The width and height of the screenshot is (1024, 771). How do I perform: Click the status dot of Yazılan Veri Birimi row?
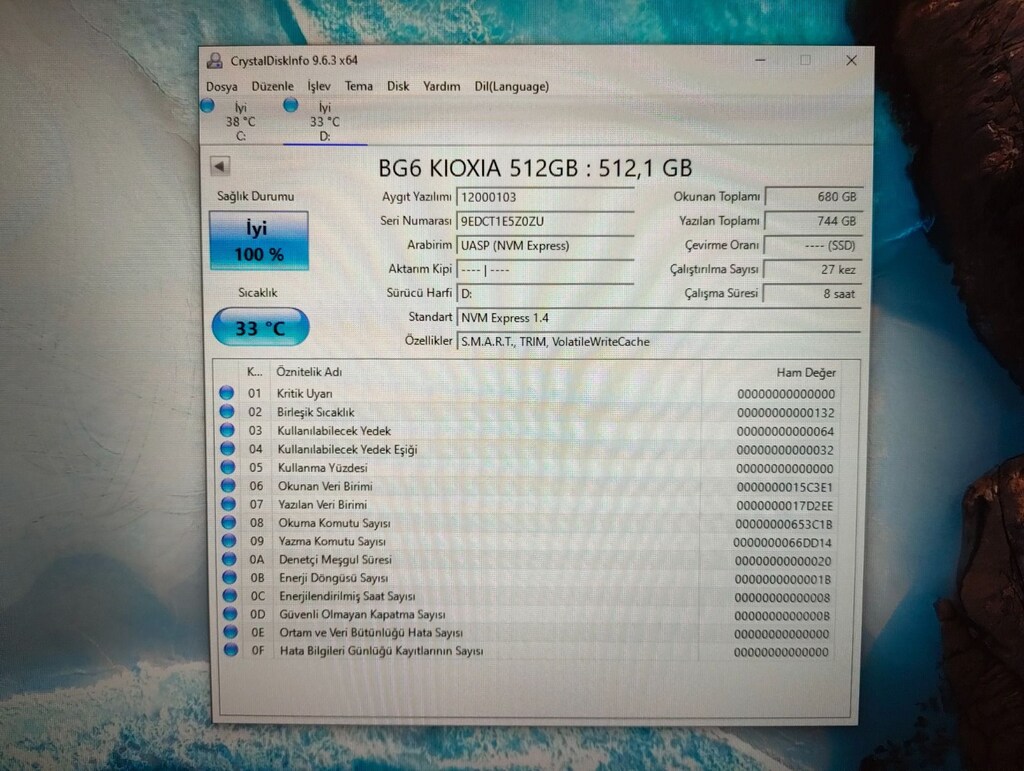coord(229,504)
